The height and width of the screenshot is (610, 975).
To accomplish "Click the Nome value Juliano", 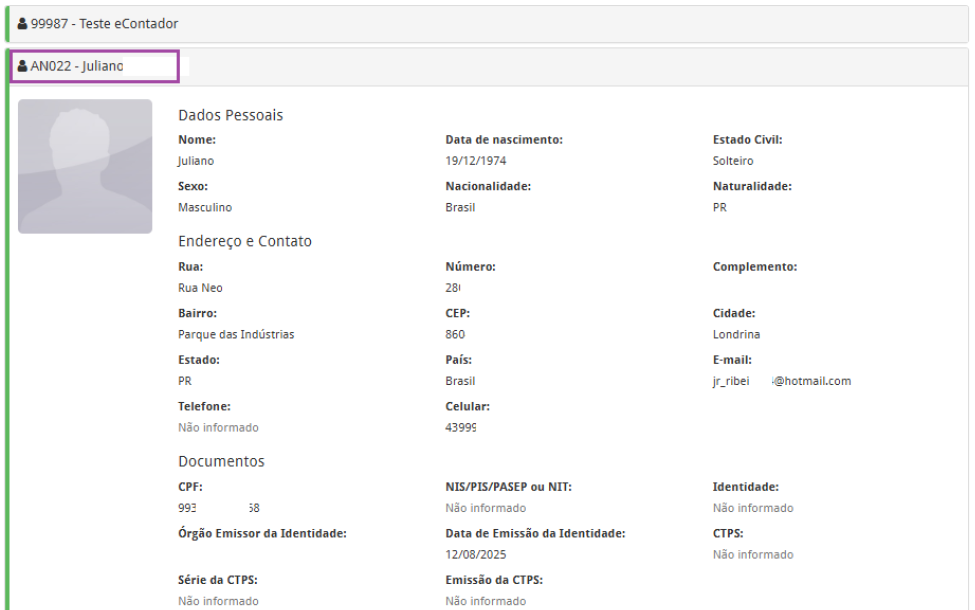I will 196,161.
